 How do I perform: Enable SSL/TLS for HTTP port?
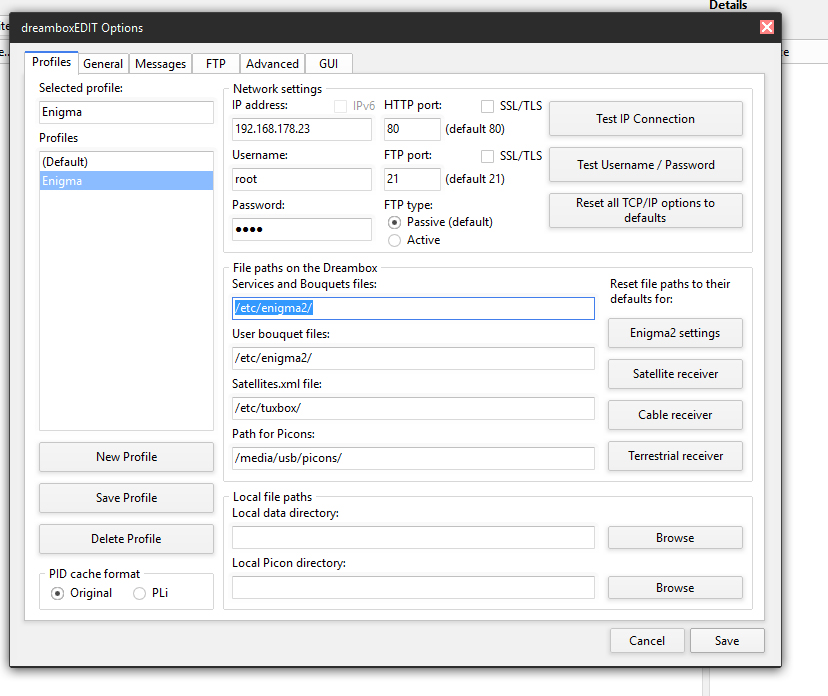point(487,106)
